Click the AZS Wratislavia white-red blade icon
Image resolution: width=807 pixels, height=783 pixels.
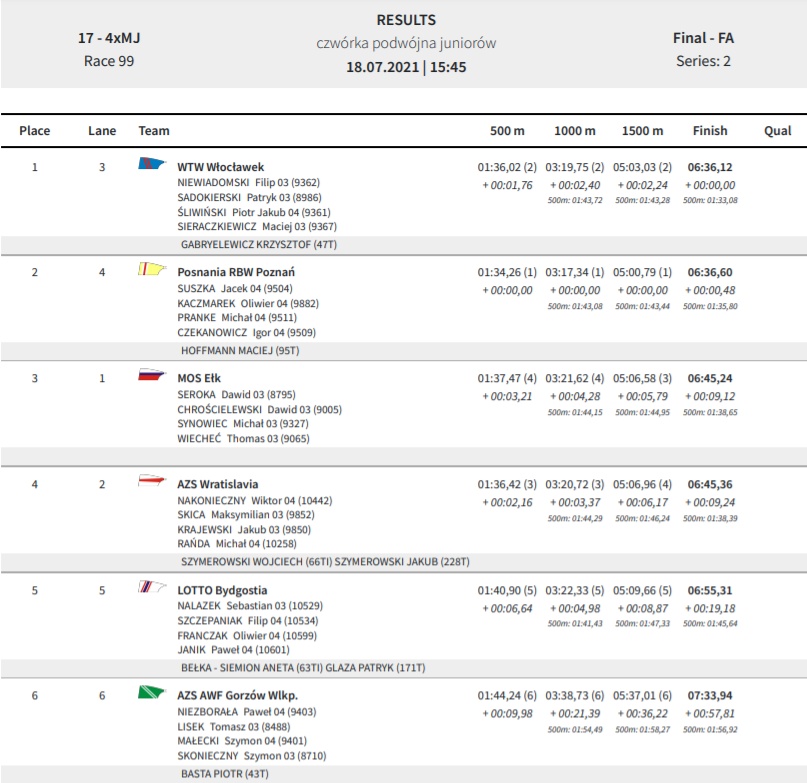pyautogui.click(x=152, y=481)
